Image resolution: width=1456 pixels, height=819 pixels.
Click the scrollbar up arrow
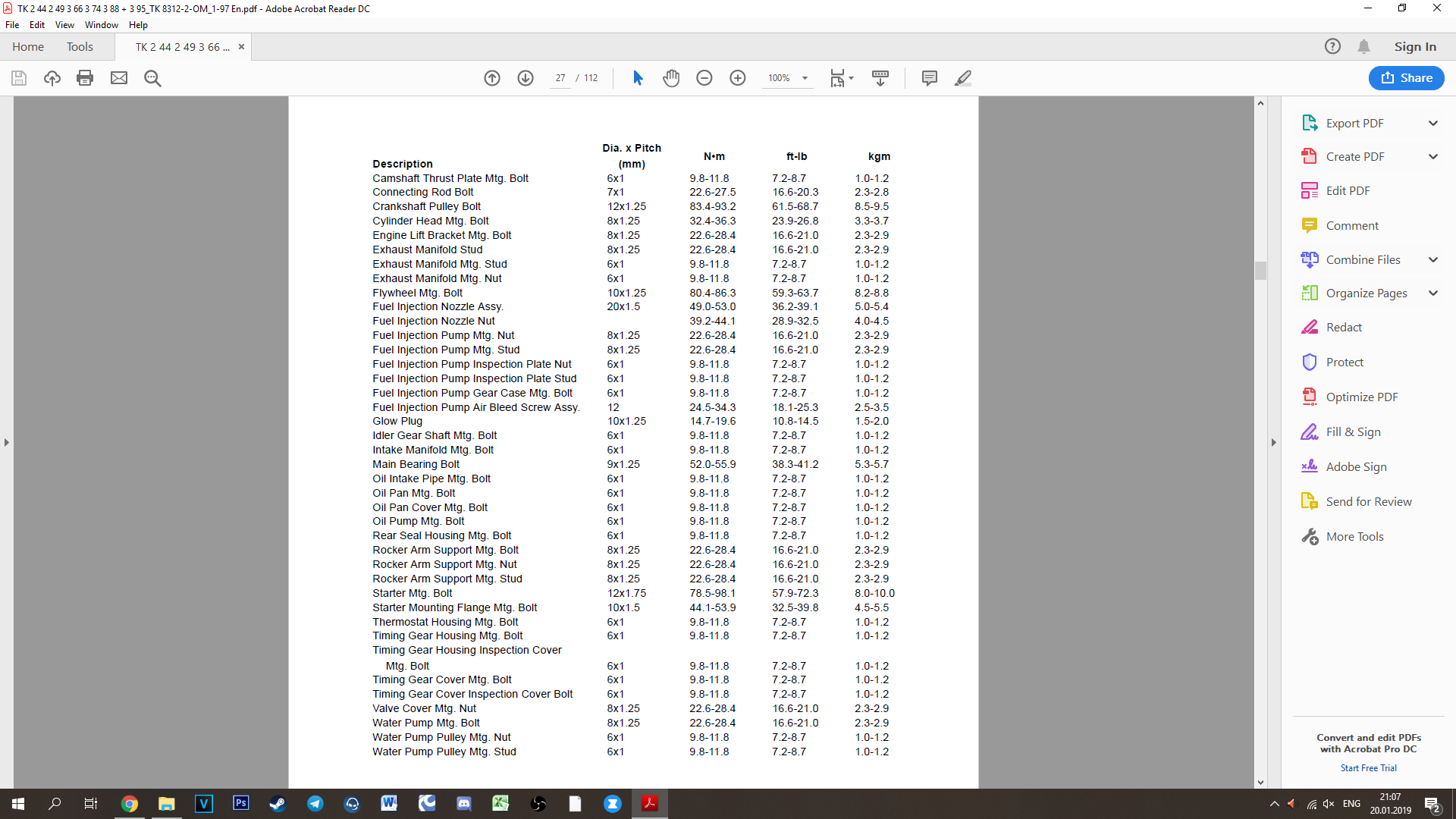click(1260, 103)
